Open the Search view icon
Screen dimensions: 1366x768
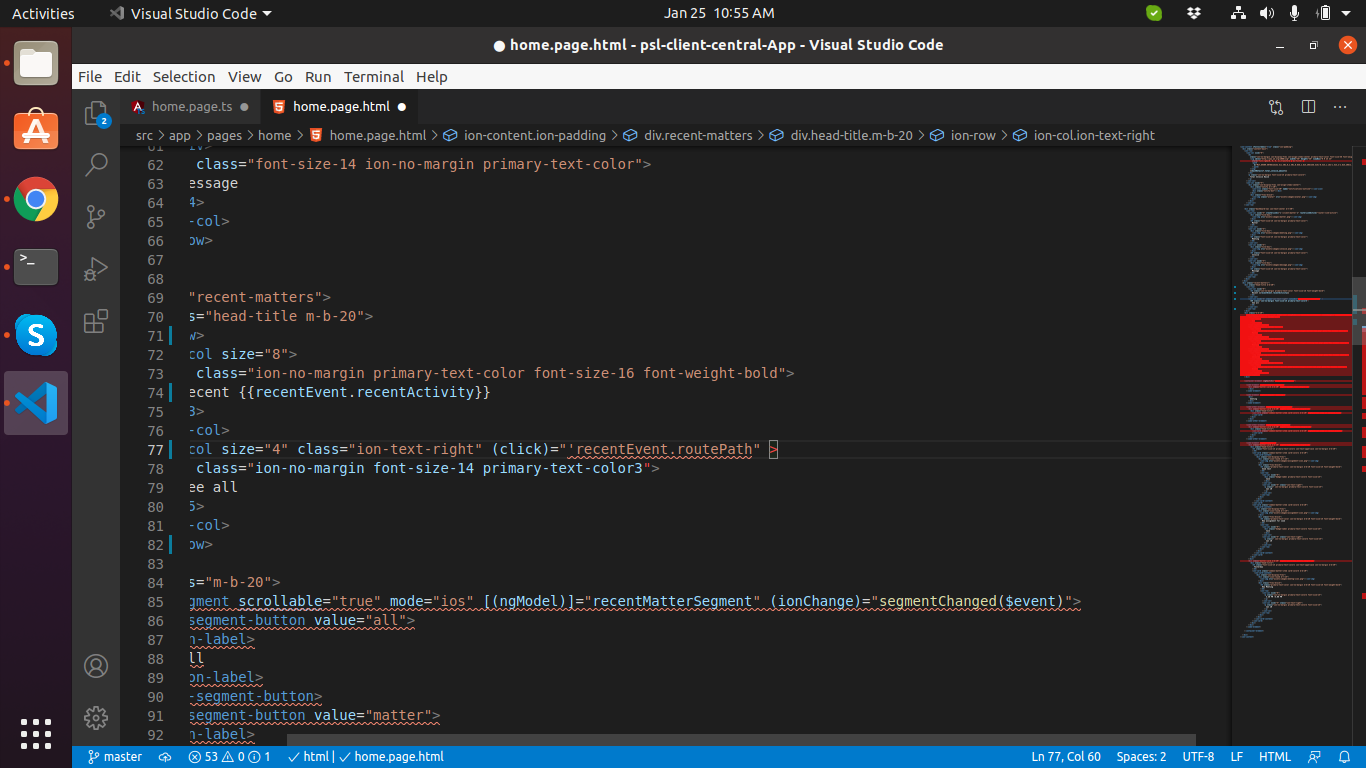coord(96,165)
